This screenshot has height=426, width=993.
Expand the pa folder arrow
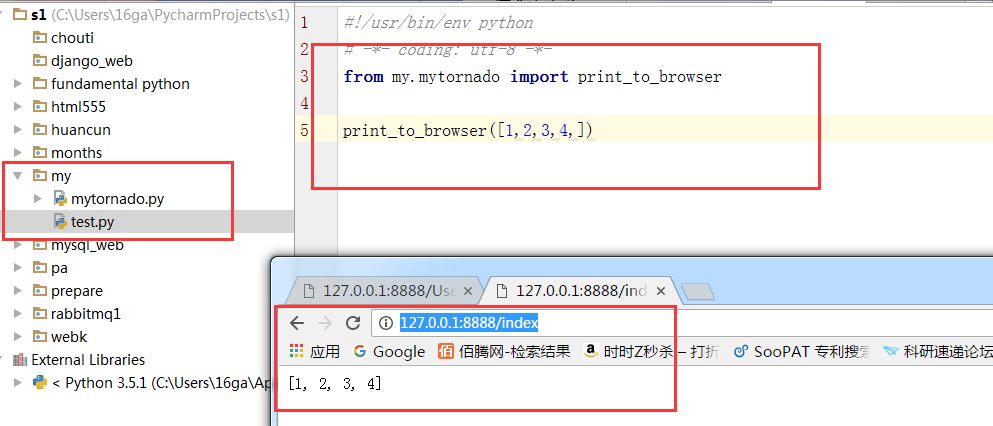point(18,268)
